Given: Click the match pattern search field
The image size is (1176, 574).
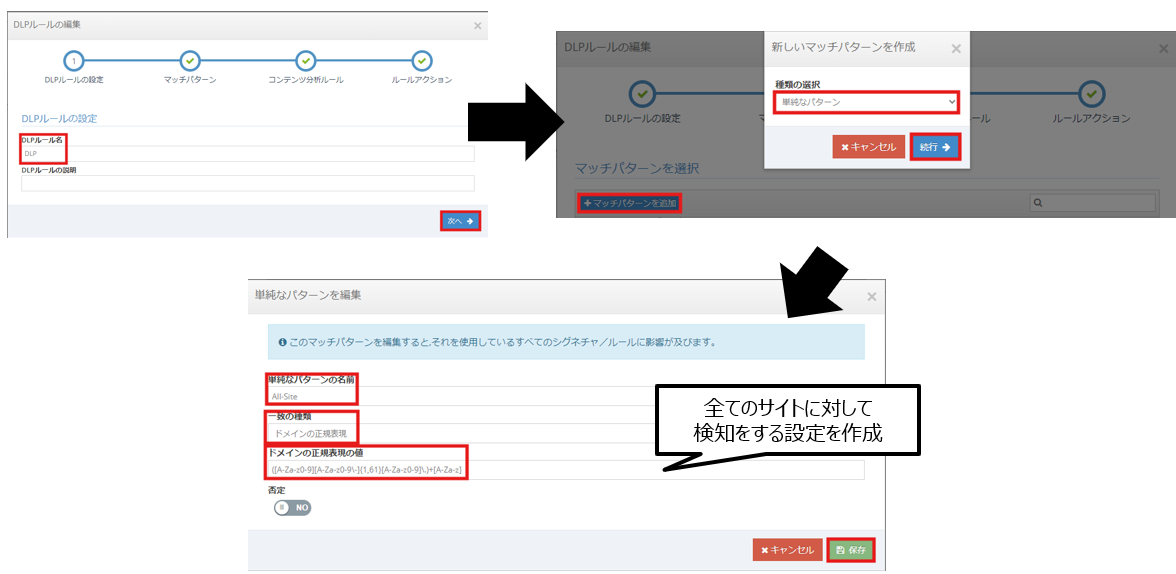Looking at the screenshot, I should [x=1092, y=203].
